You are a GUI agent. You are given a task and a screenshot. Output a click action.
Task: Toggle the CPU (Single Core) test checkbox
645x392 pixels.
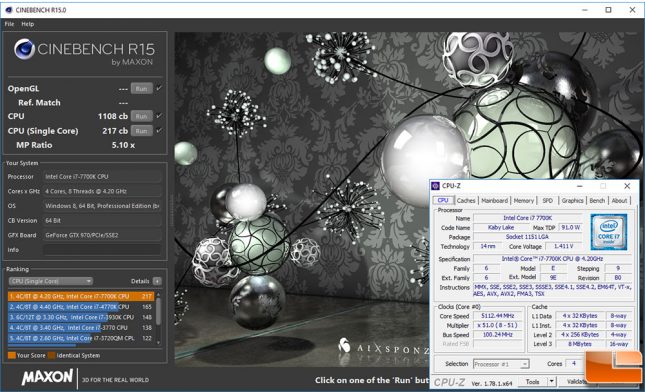(x=159, y=130)
